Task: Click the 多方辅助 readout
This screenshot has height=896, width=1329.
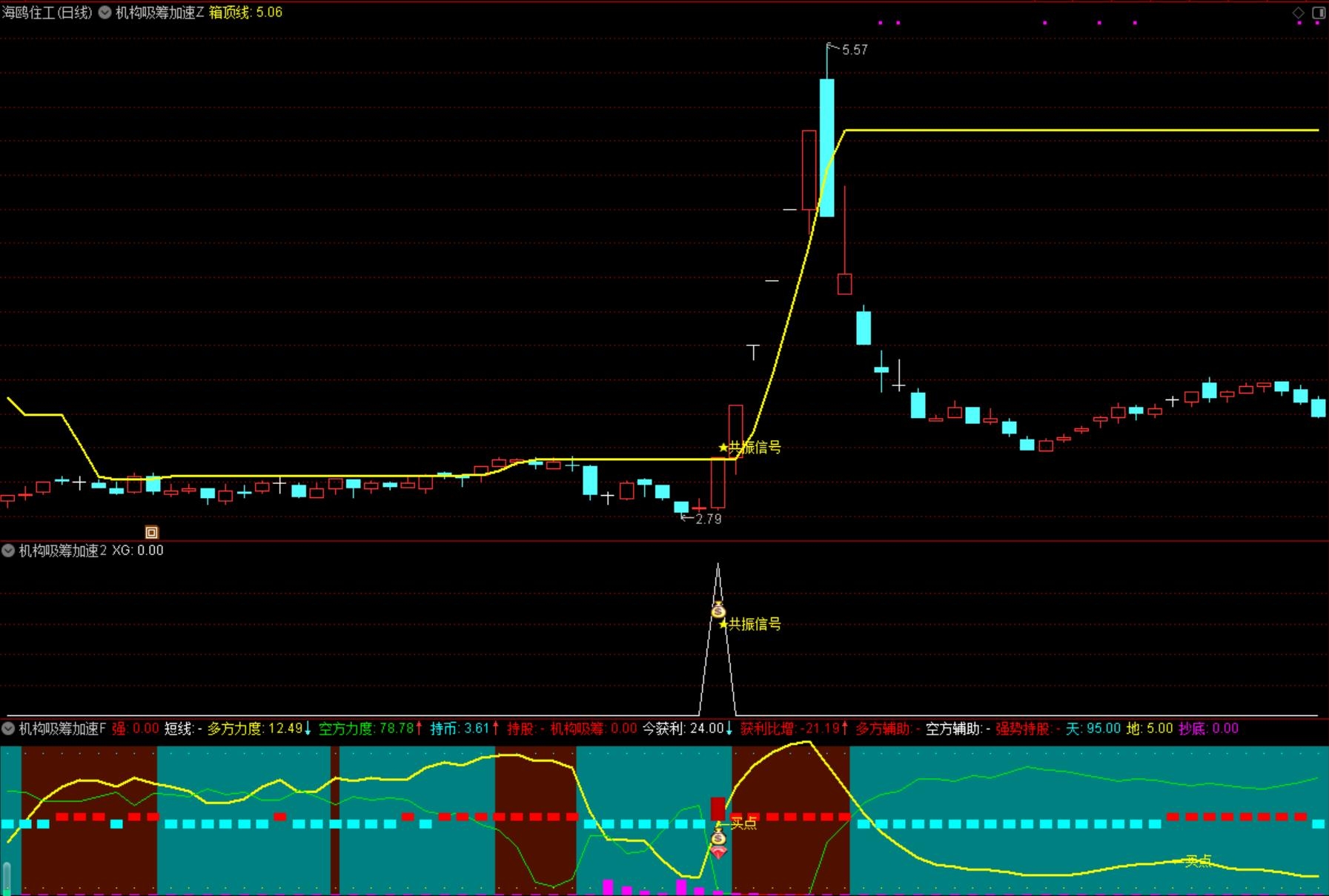Action: pos(888,729)
